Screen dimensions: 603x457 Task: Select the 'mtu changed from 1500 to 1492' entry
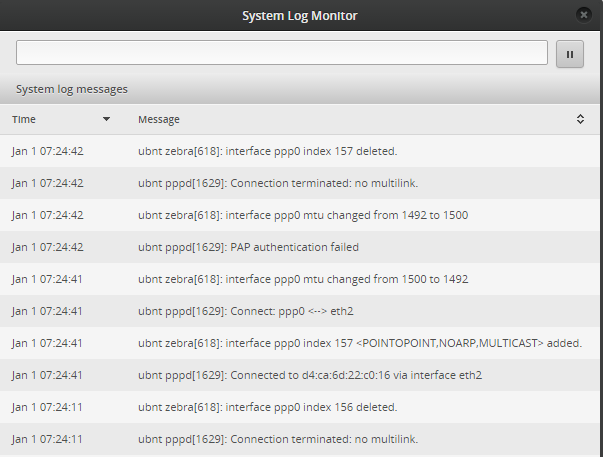point(302,279)
